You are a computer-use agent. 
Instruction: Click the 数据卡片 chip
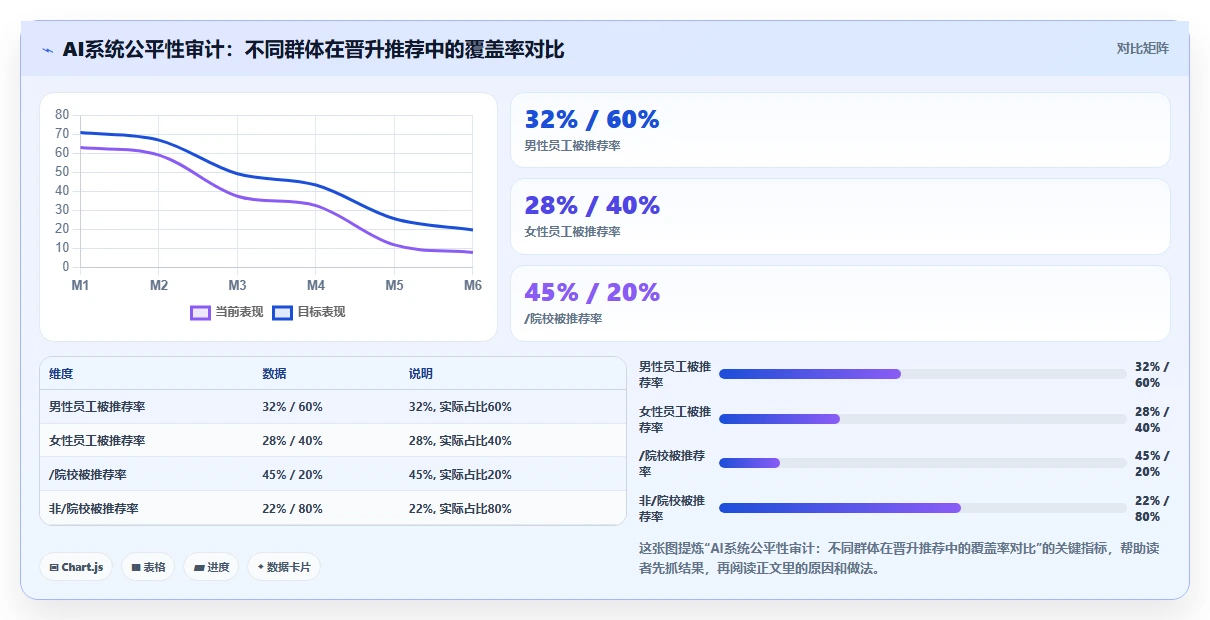(284, 567)
